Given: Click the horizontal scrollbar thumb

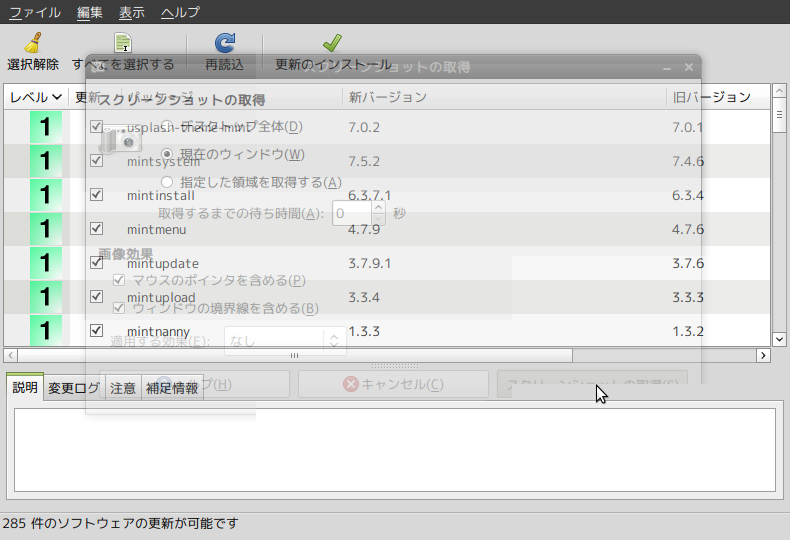Looking at the screenshot, I should pyautogui.click(x=295, y=355).
